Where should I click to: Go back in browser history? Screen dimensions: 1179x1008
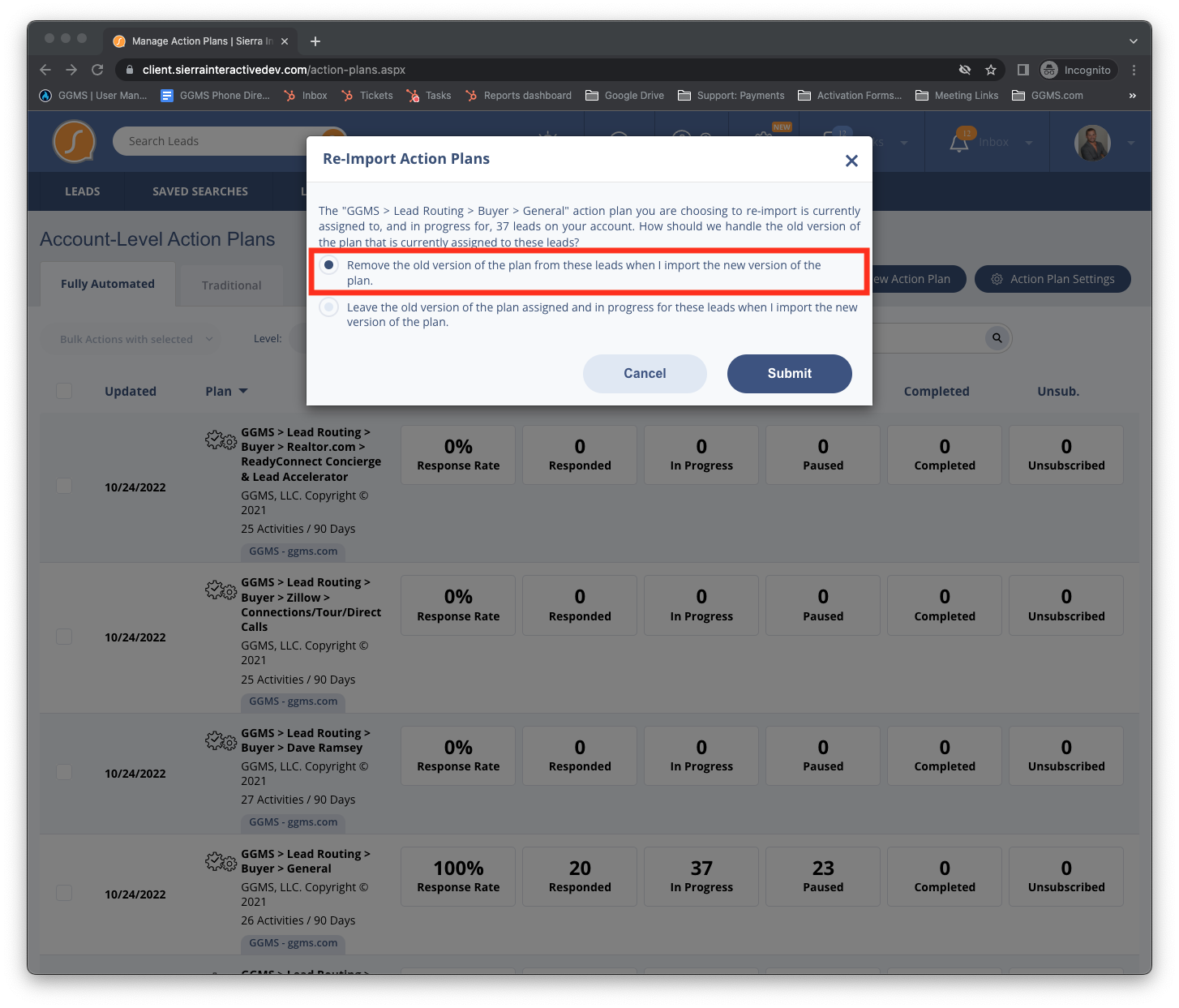[45, 70]
